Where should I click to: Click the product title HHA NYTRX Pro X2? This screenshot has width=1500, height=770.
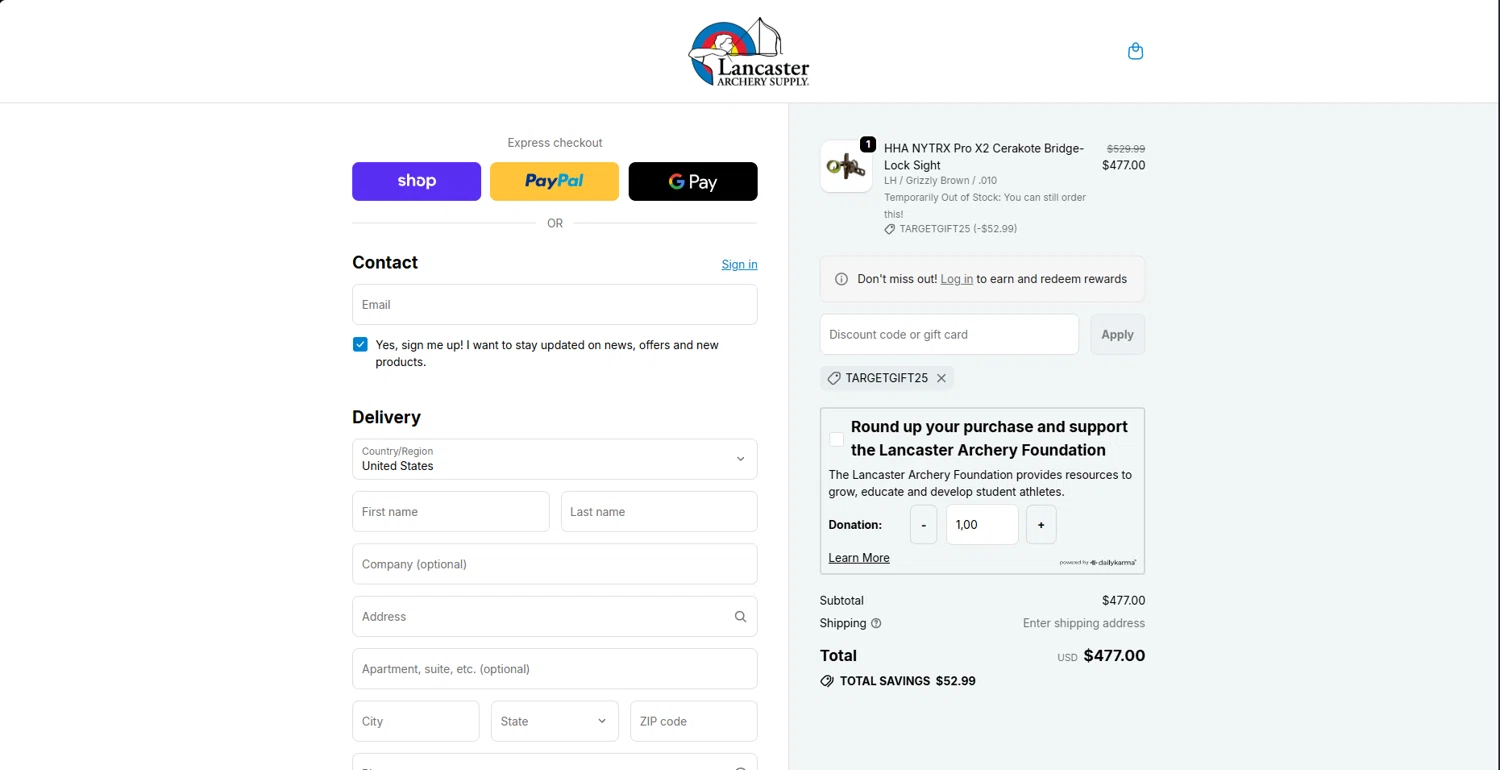(x=984, y=156)
